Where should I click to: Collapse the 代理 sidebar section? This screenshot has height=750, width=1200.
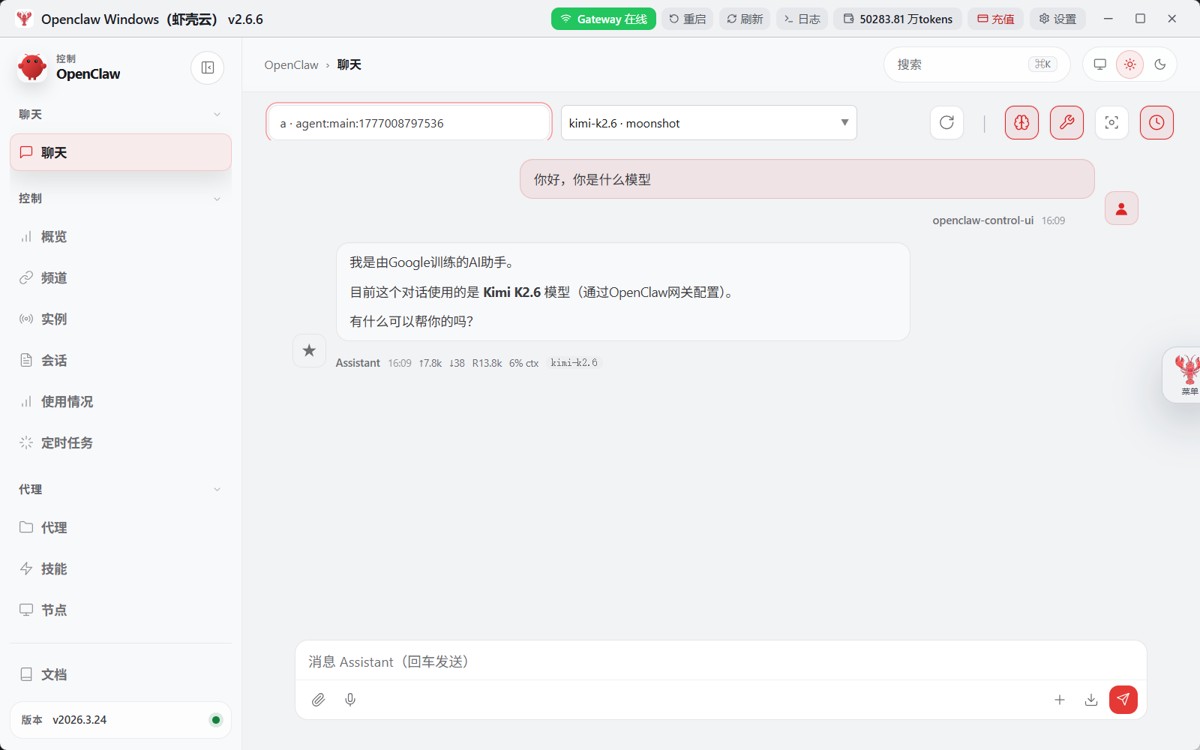217,490
